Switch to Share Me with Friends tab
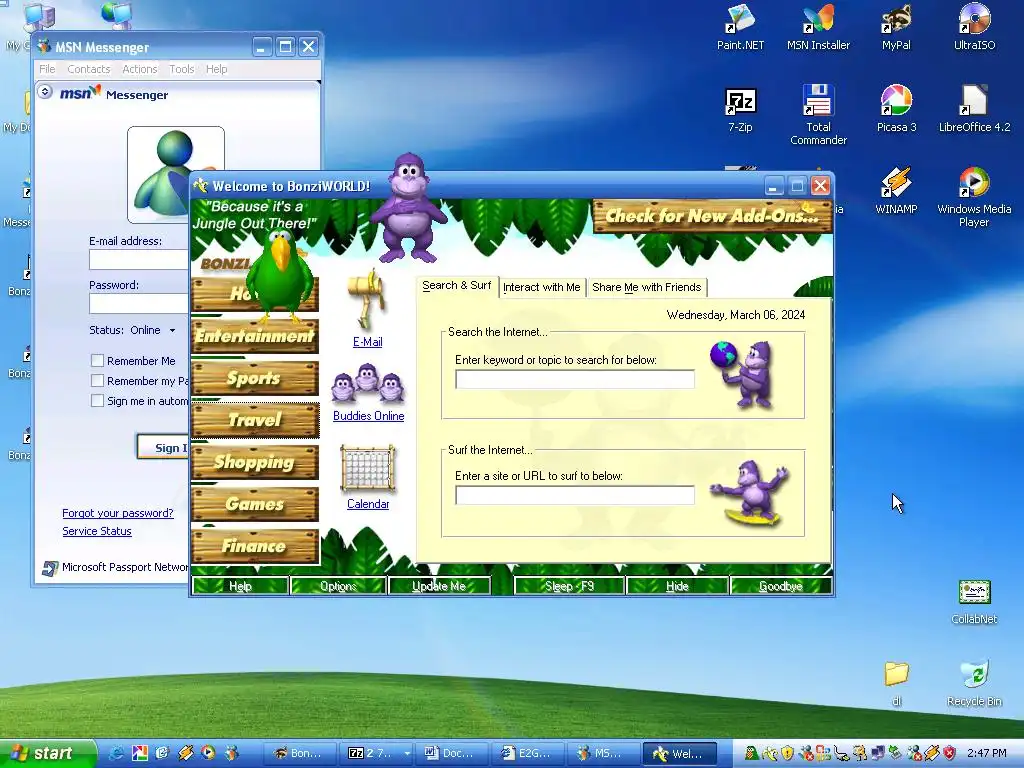Screen dimensions: 1024x768 tap(647, 287)
